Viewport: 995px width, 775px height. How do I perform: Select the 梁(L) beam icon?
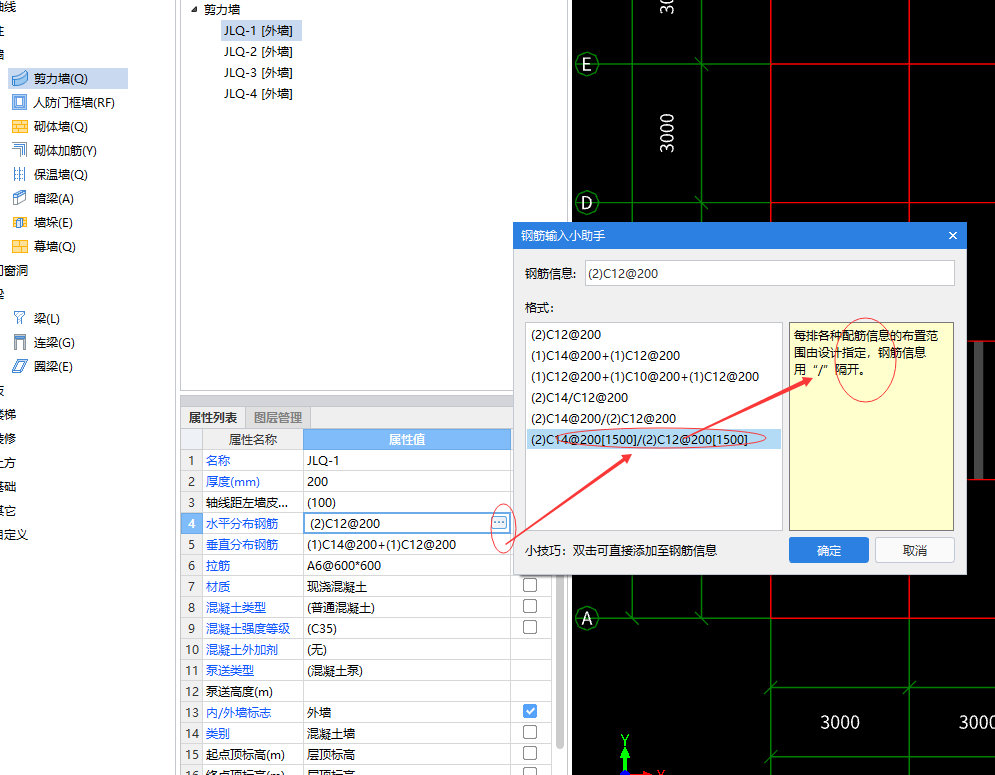[x=20, y=318]
